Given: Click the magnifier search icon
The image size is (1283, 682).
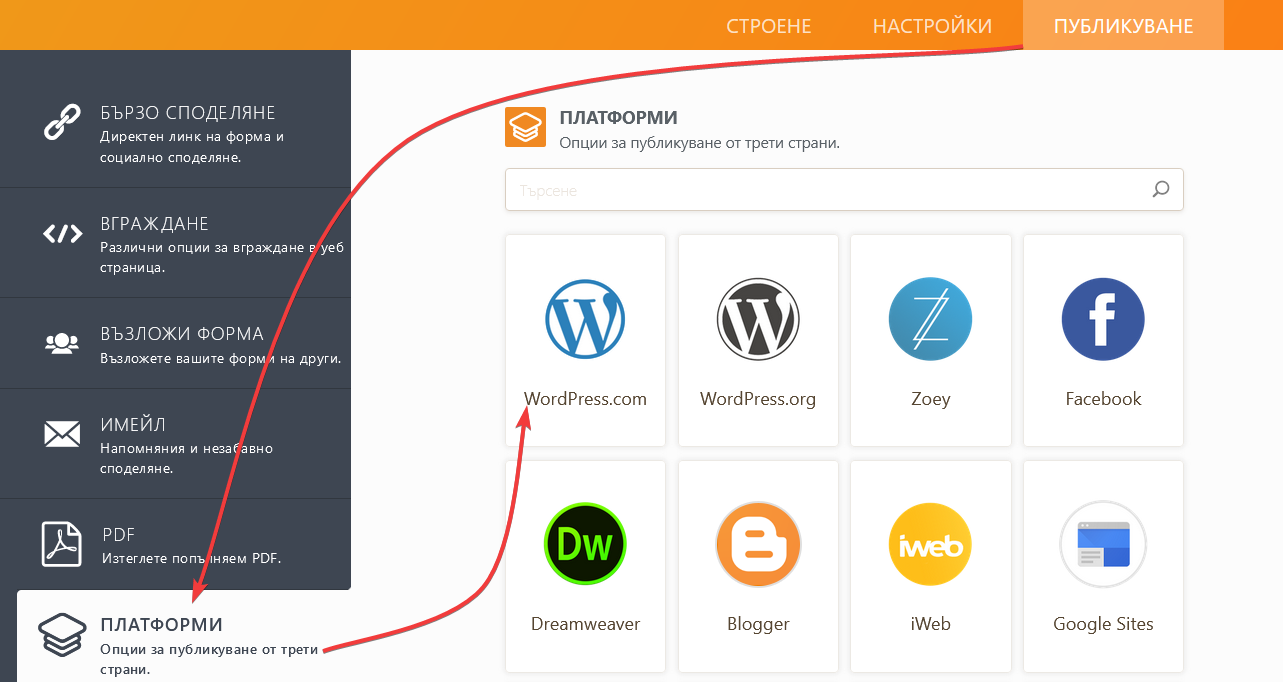Looking at the screenshot, I should click(1161, 189).
